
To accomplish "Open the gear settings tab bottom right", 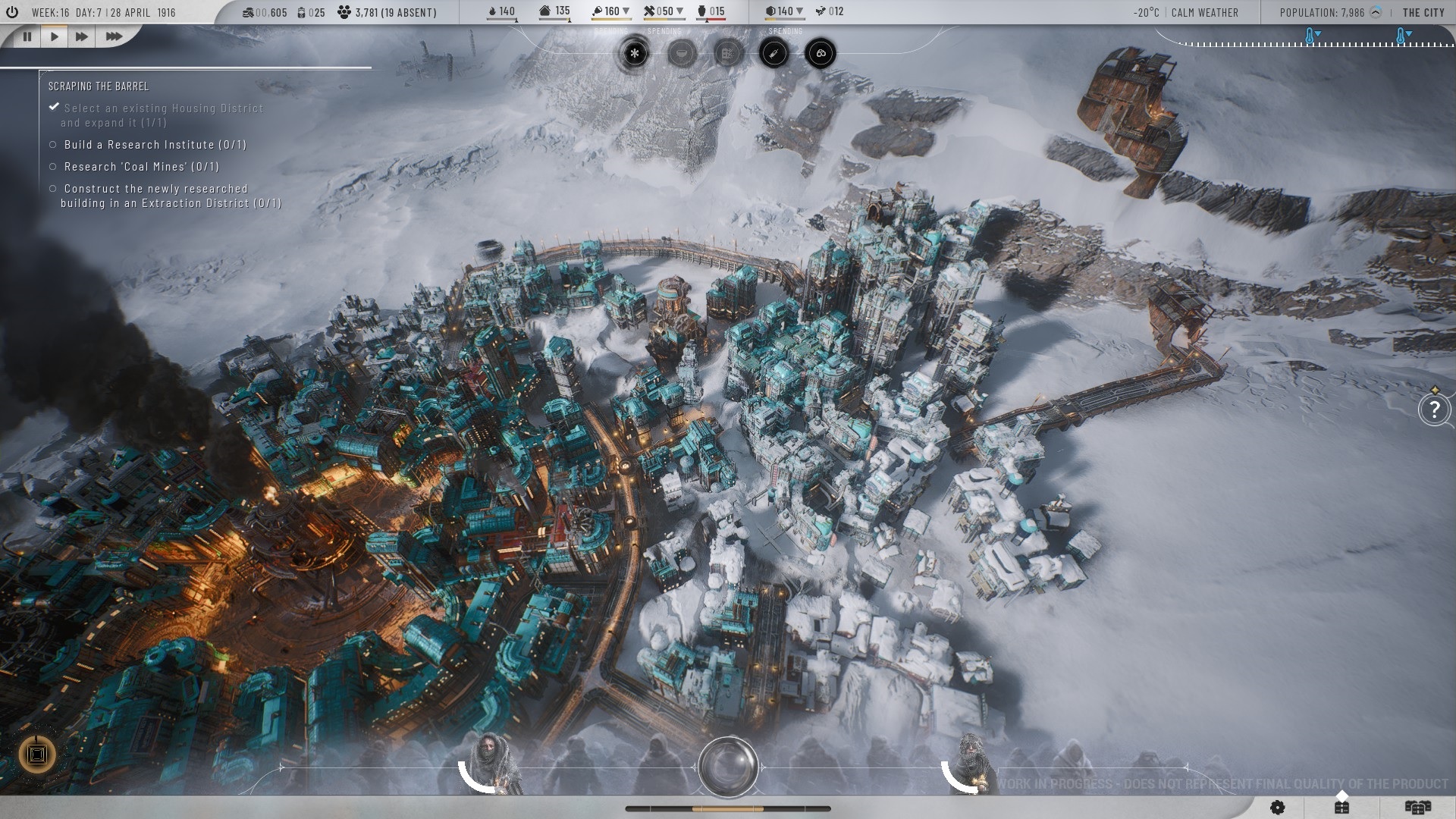I will click(x=1278, y=808).
